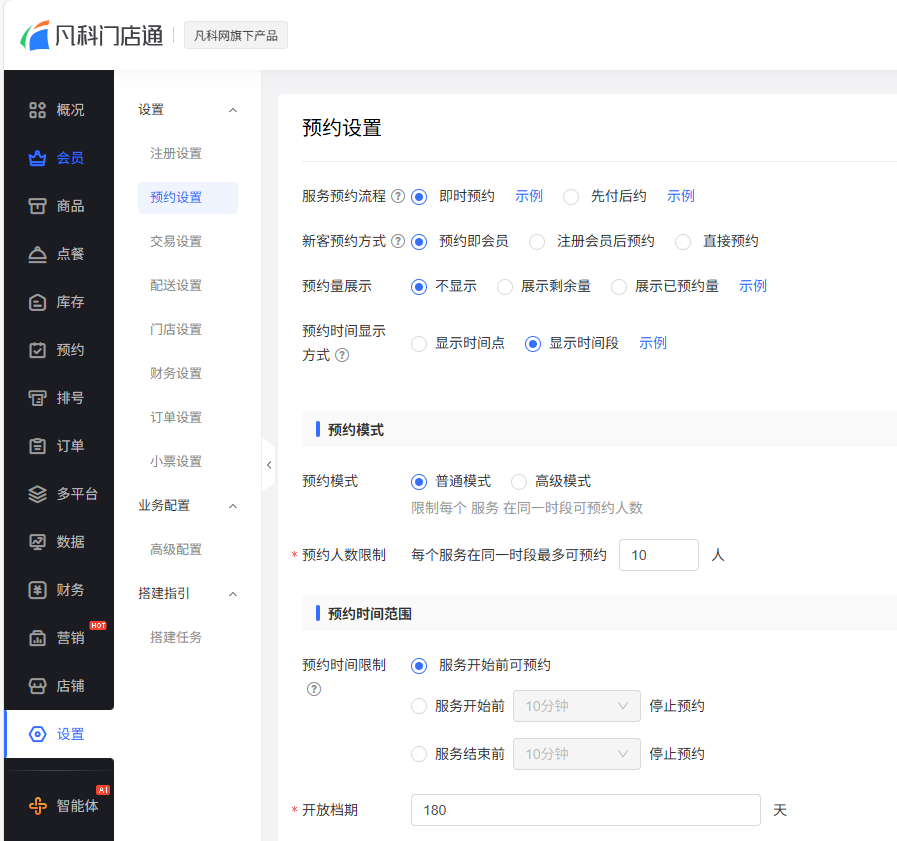Image resolution: width=897 pixels, height=841 pixels.
Task: Click 示例 link beside 显示时间段
Action: [653, 343]
